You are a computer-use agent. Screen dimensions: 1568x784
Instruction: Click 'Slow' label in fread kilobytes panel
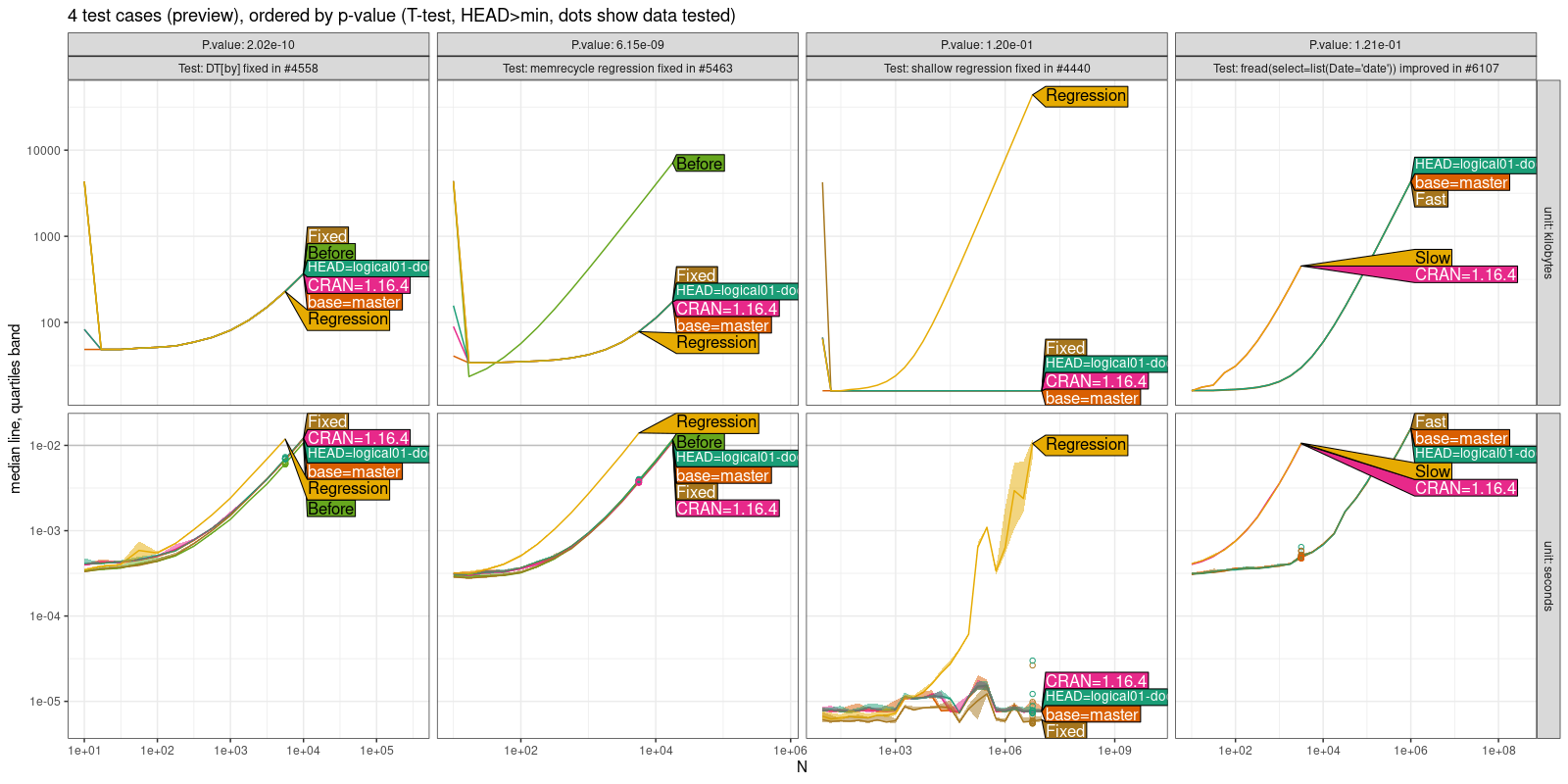coord(1433,258)
